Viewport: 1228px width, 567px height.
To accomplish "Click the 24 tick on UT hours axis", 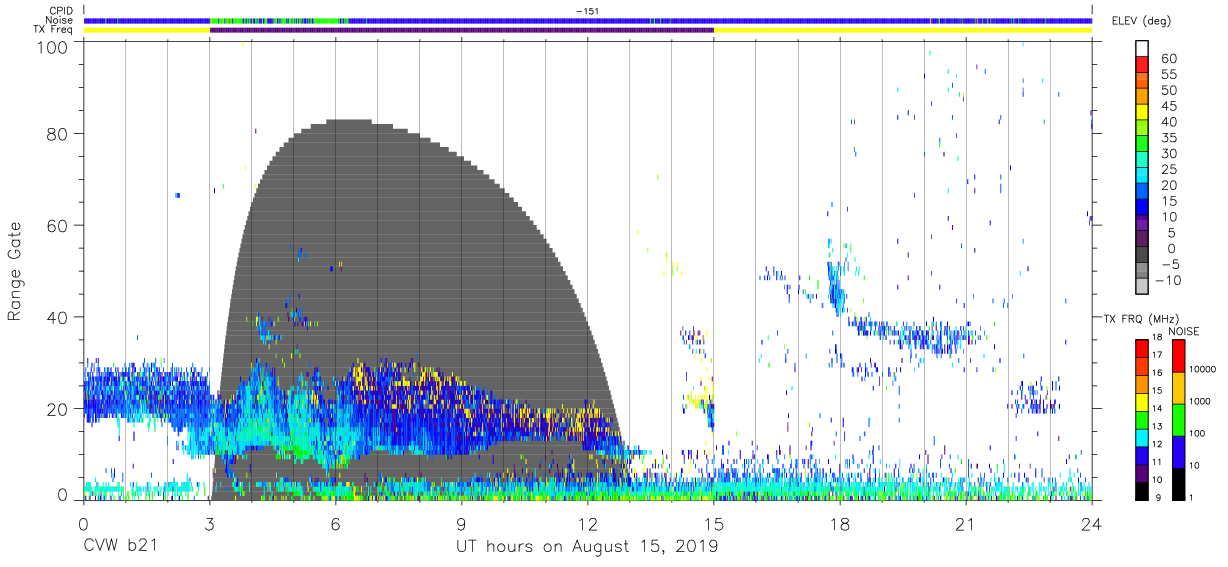I will coord(1092,524).
